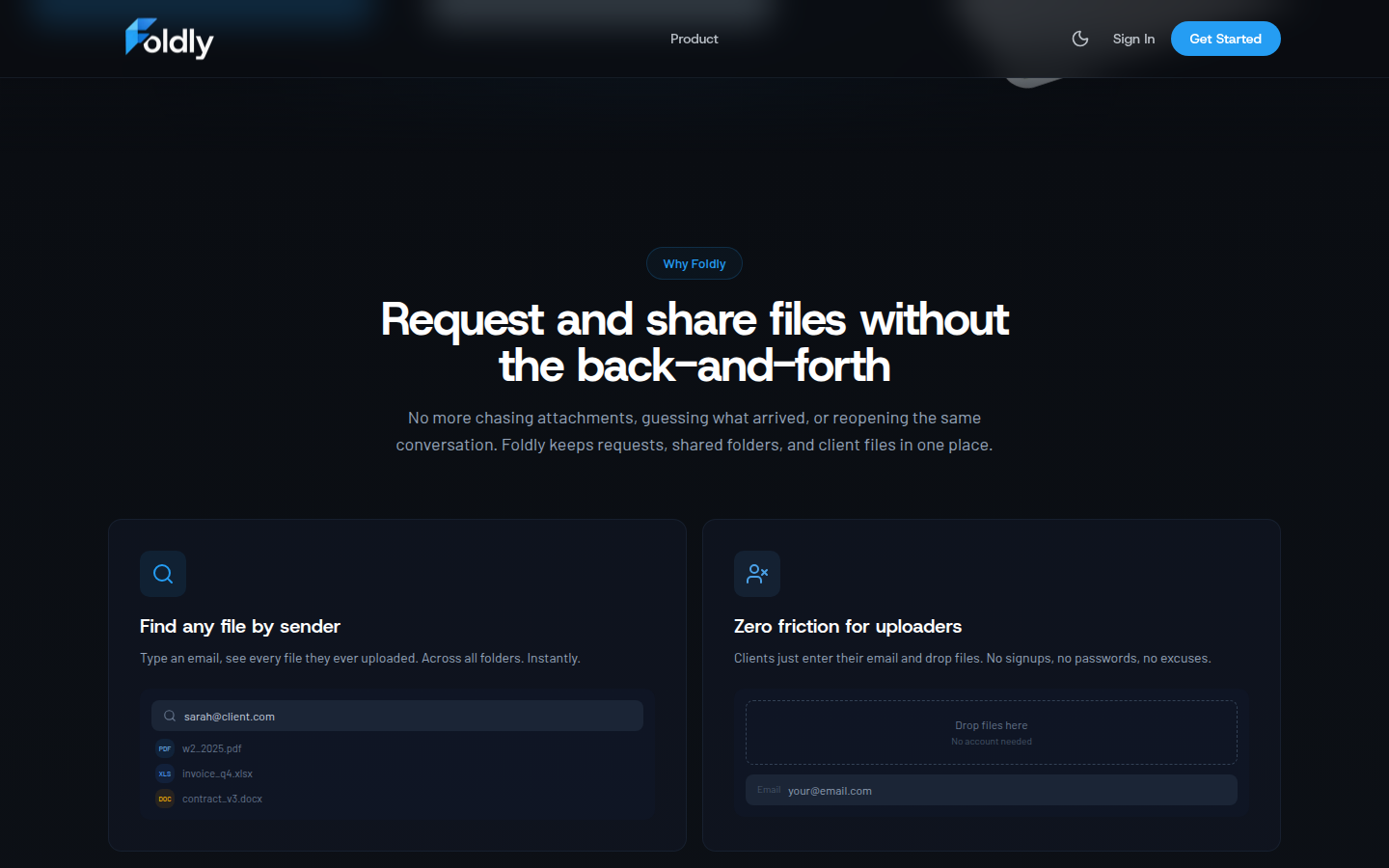Open the contract_v3.docx file row
This screenshot has height=868, width=1389.
point(397,799)
